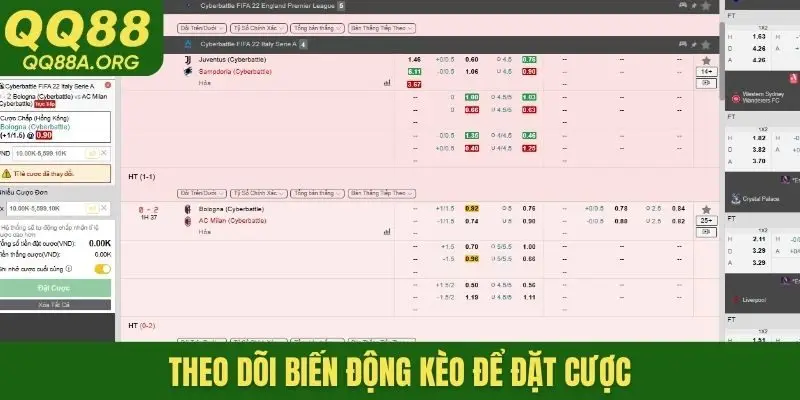
Task: Open Đội Trên/Dưới dropdown below HT (1-1)
Action: 202,193
